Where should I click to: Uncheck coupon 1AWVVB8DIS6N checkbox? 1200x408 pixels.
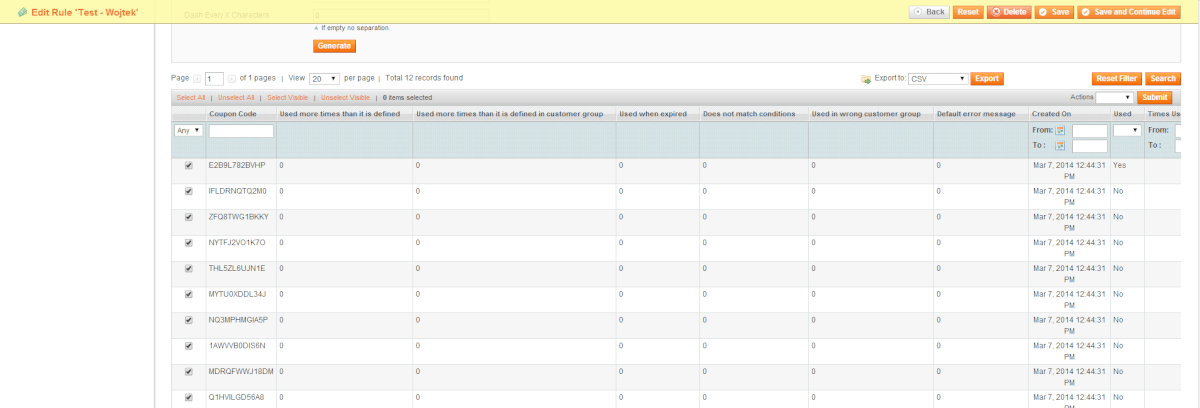[188, 346]
